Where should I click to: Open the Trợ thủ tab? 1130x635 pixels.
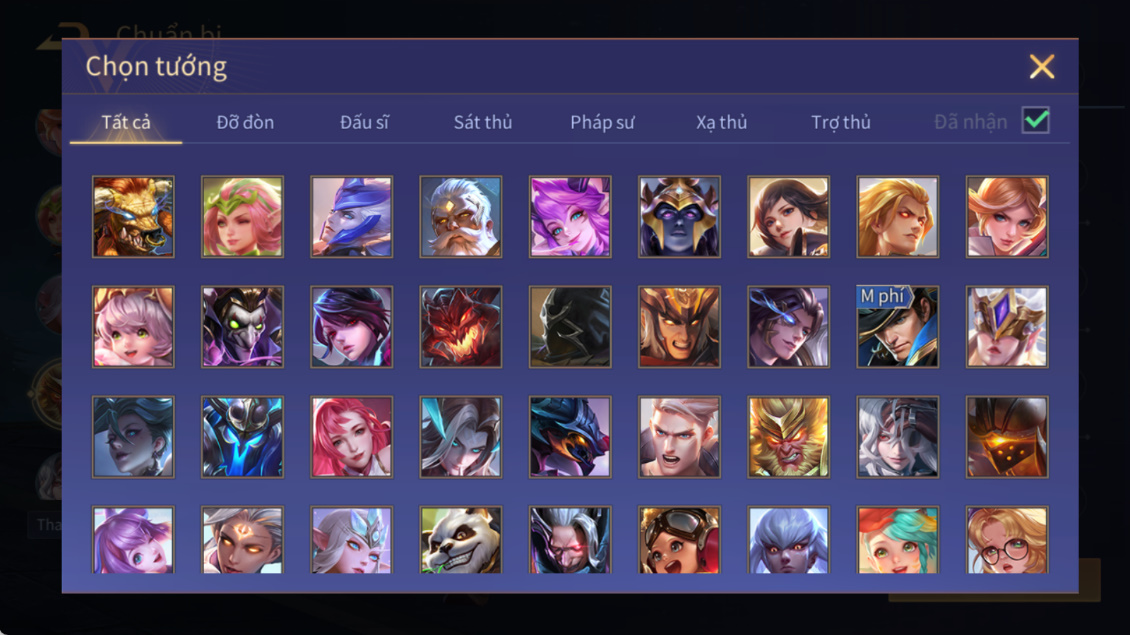pos(841,122)
